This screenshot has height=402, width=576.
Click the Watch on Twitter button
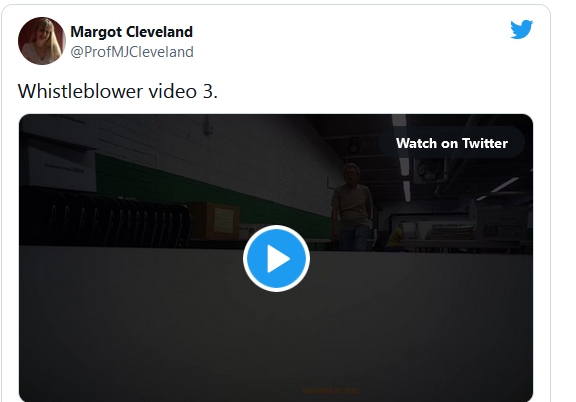(452, 143)
